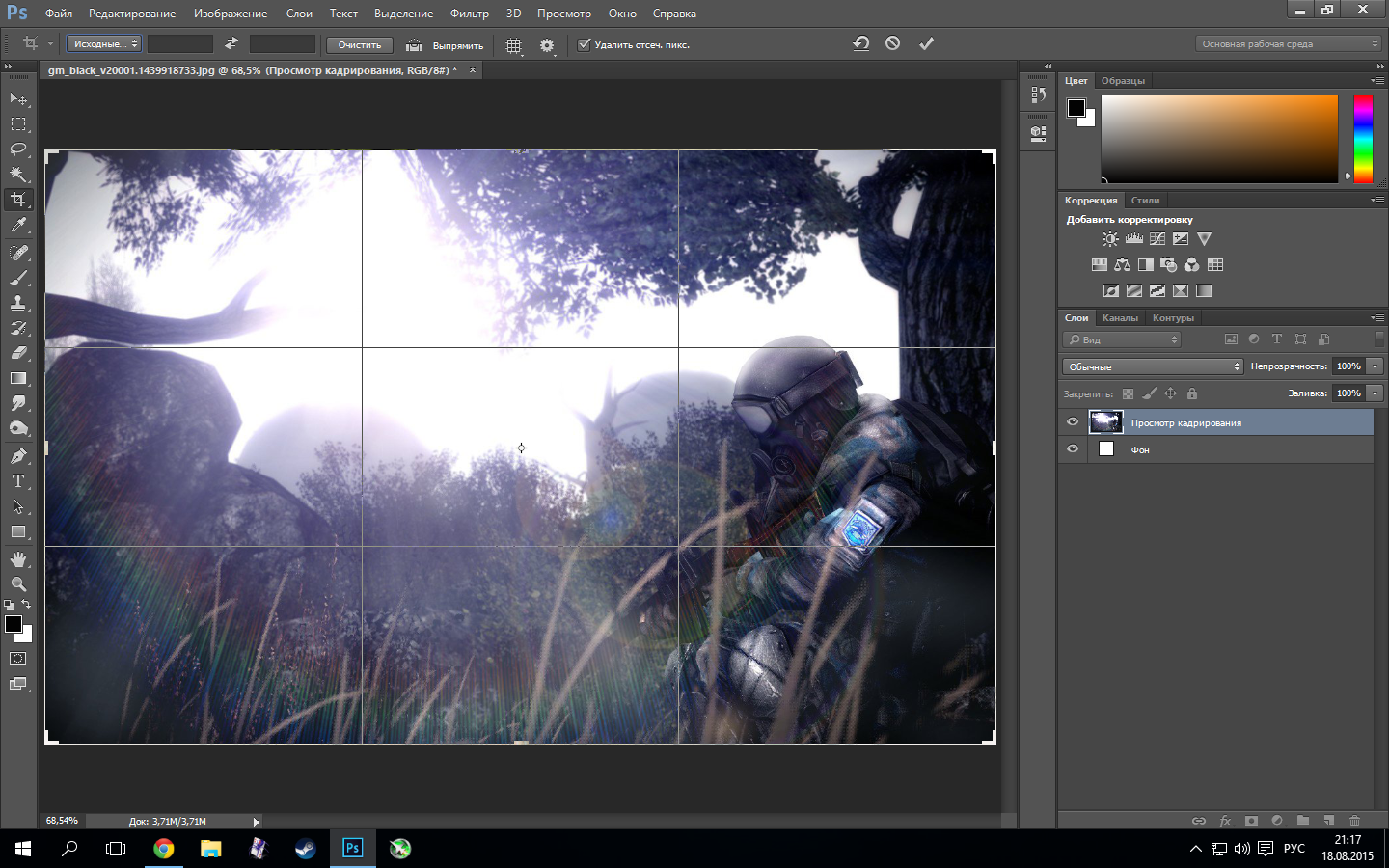Switch to the Образцы tab
The width and height of the screenshot is (1389, 868).
click(x=1123, y=81)
